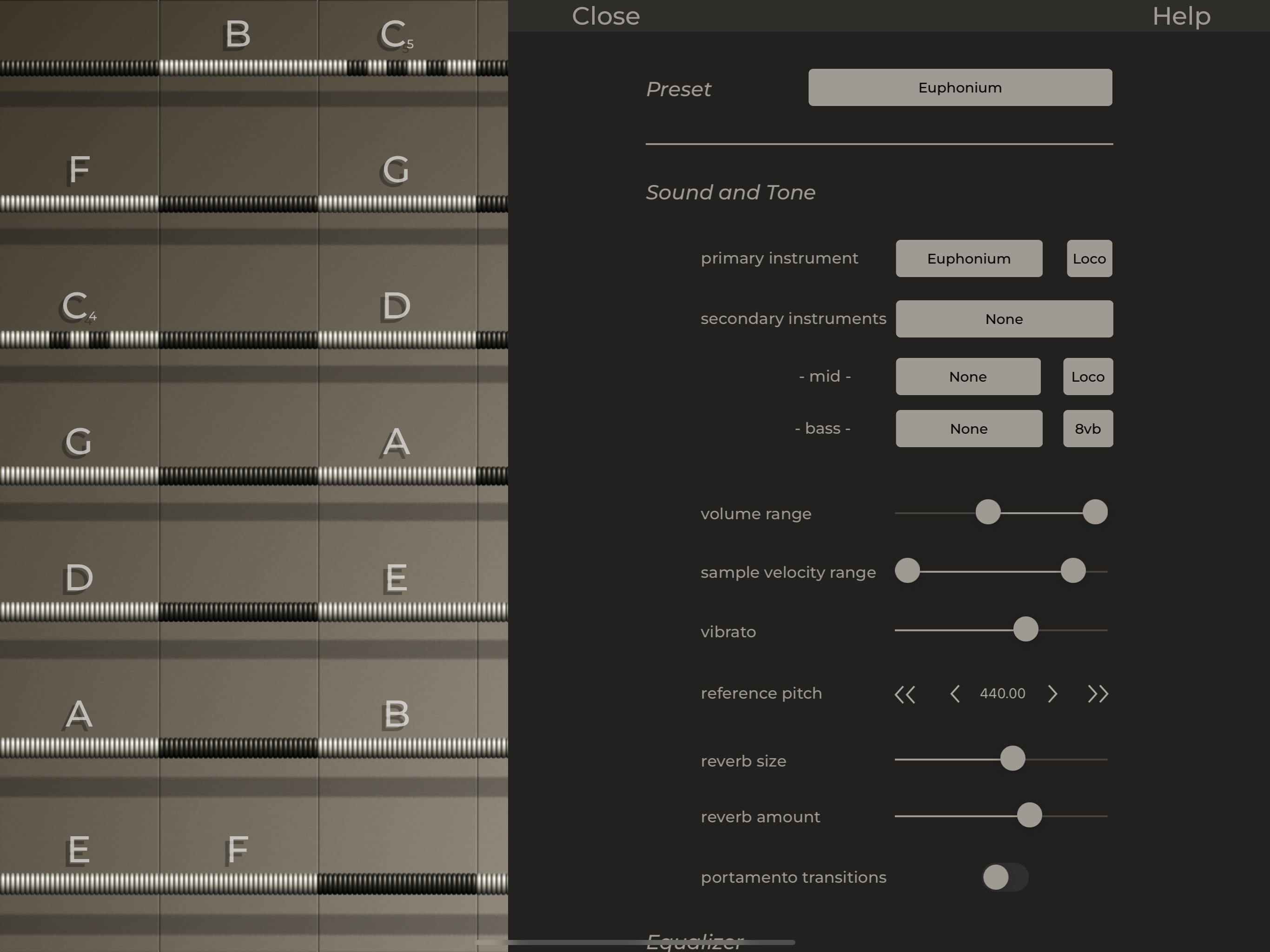Choose the mid instrument
This screenshot has width=1270, height=952.
pos(968,377)
